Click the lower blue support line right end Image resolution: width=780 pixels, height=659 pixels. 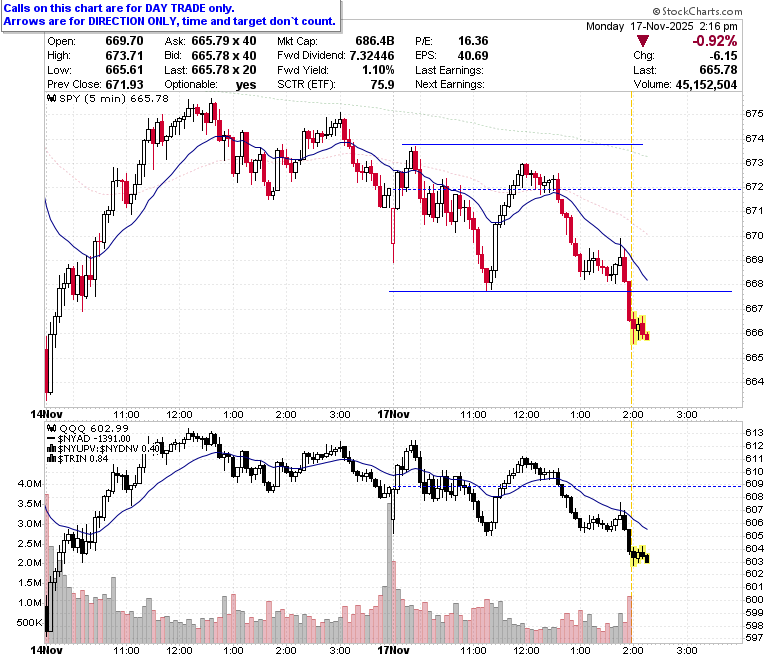pyautogui.click(x=727, y=291)
